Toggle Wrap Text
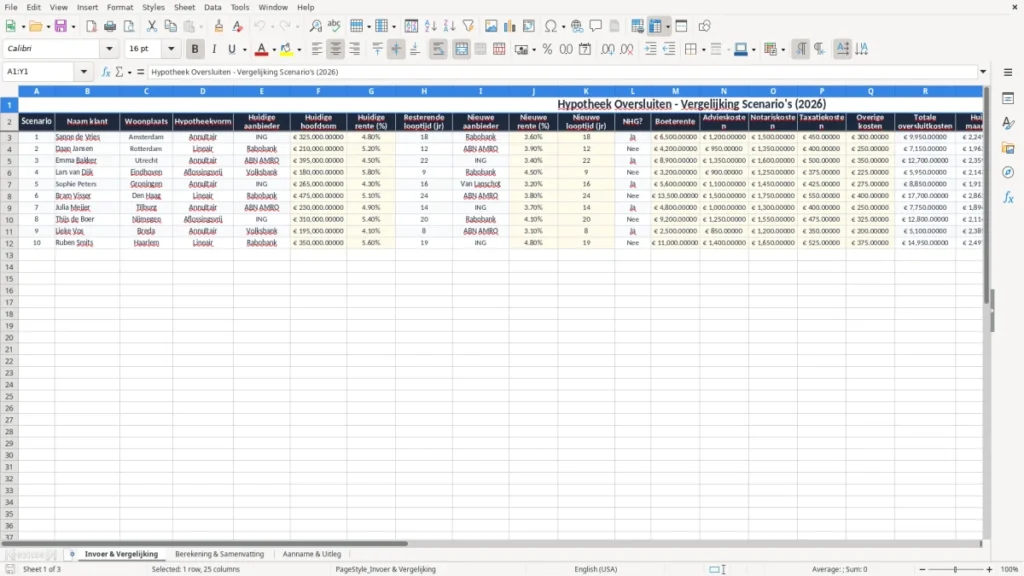The height and width of the screenshot is (576, 1024). pos(438,49)
